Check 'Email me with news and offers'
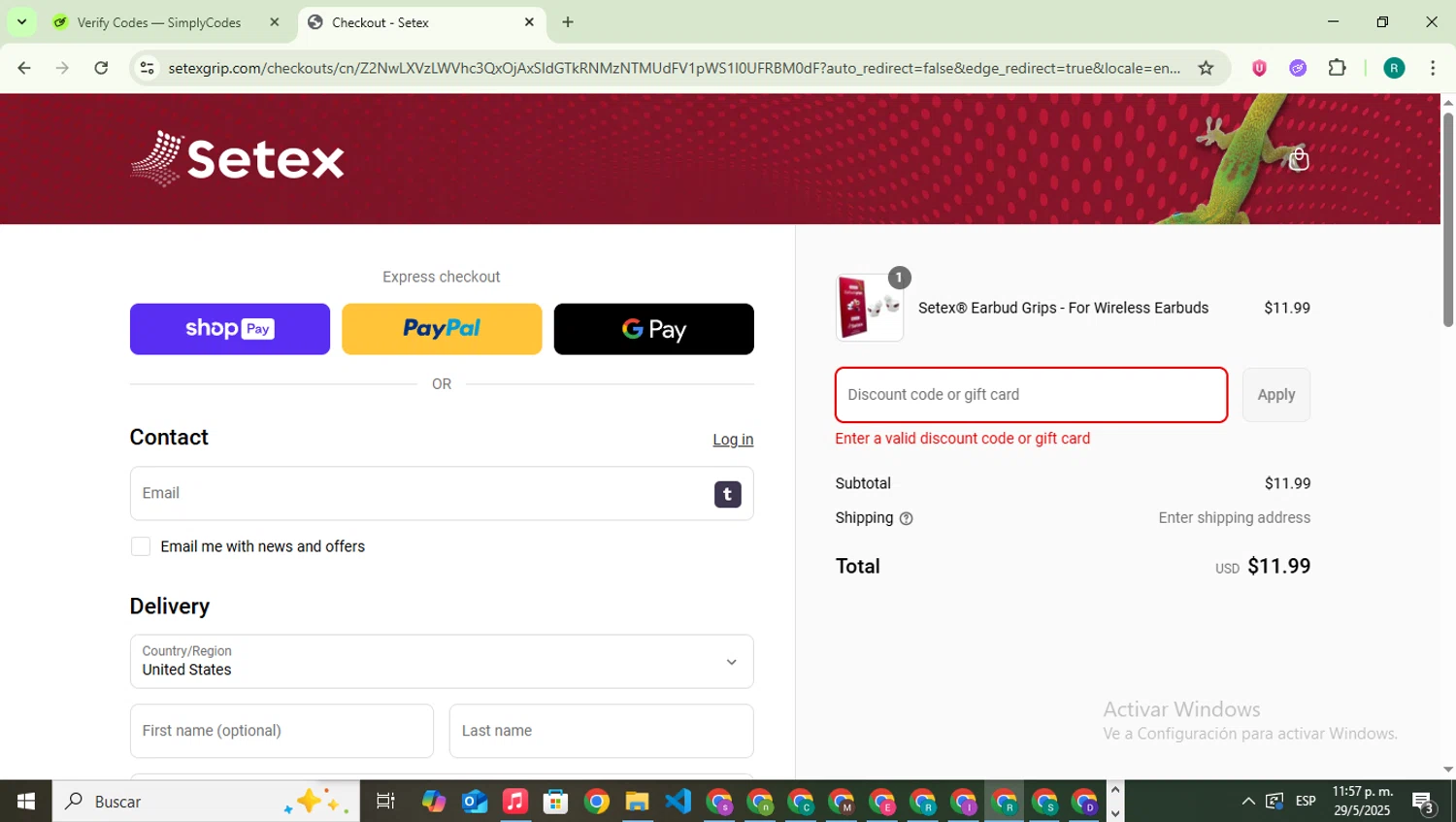Screen dimensions: 1456x822 (141, 546)
